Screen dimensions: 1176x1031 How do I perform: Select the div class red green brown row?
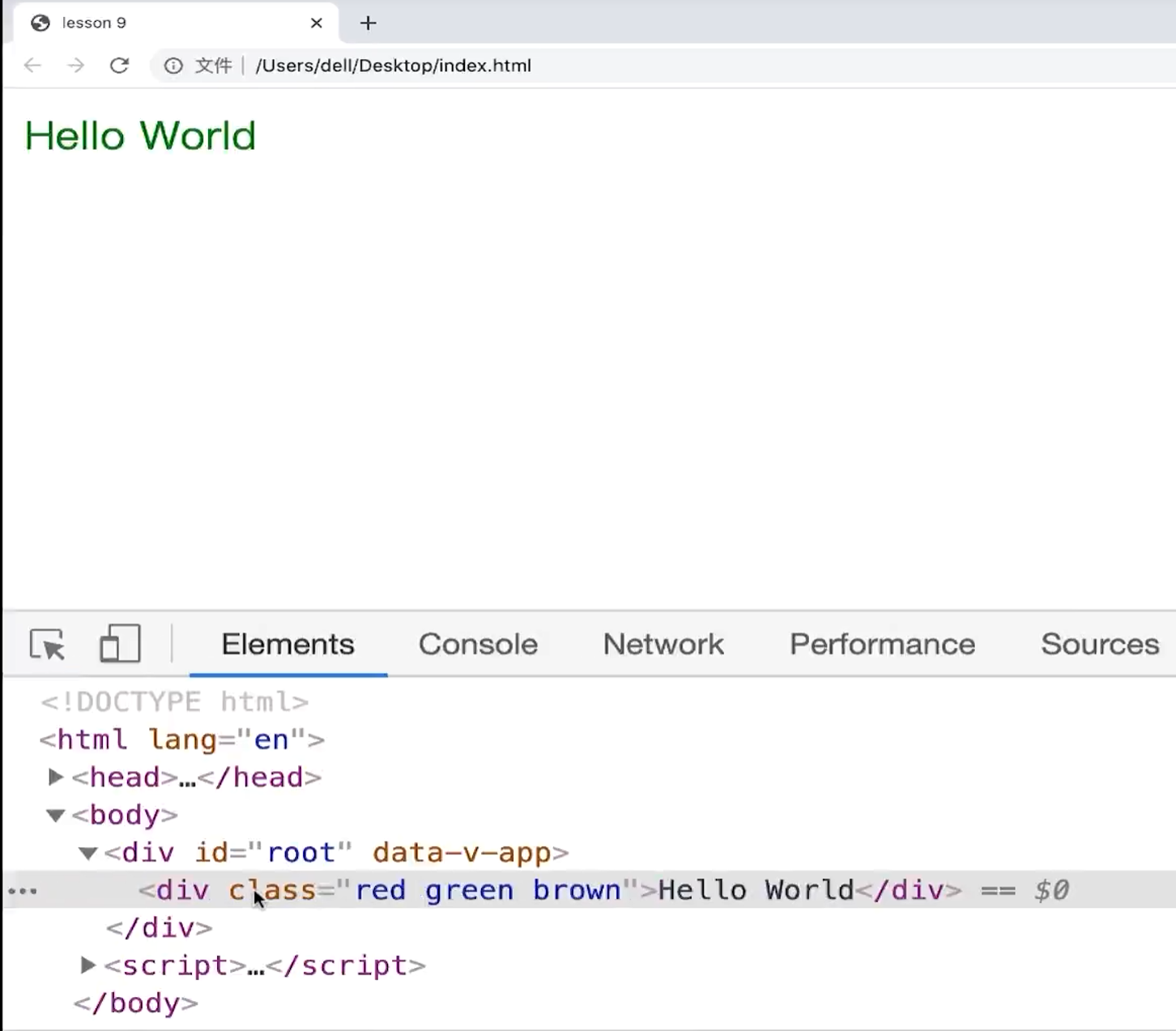pos(589,890)
